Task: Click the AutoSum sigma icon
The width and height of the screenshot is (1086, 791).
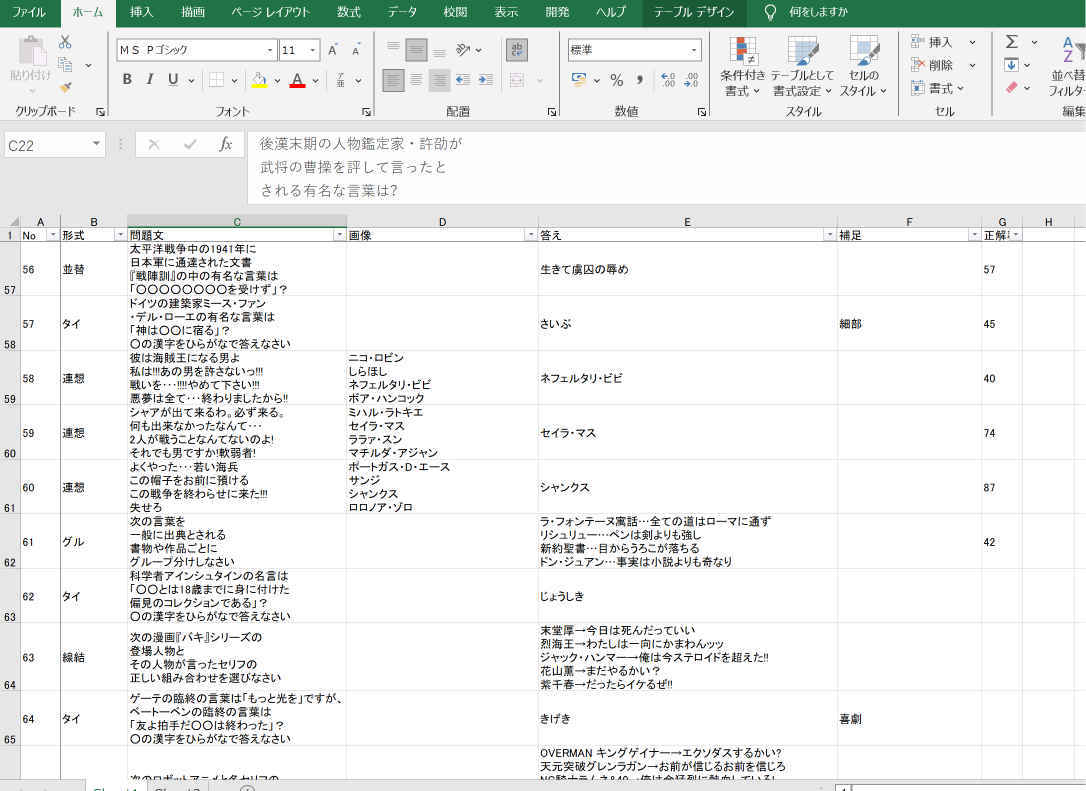Action: tap(1012, 42)
